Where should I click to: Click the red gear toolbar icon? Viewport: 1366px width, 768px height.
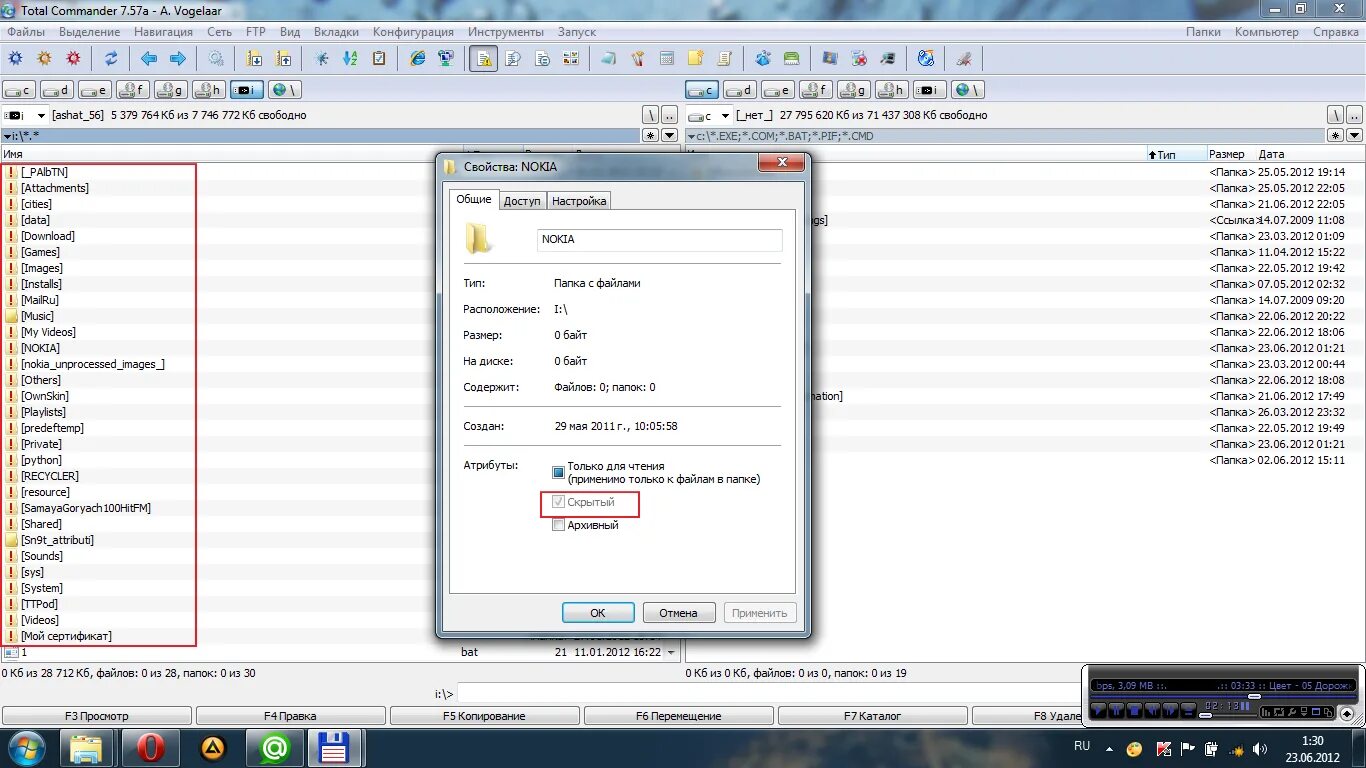(73, 59)
